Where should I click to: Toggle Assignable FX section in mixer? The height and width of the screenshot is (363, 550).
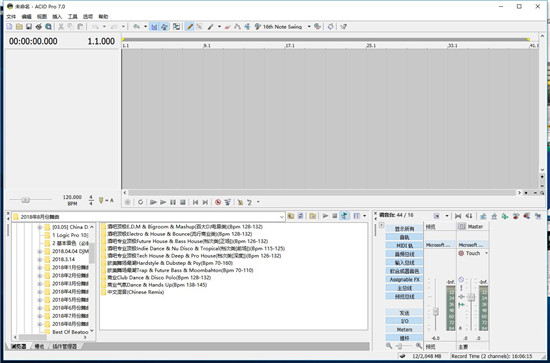coord(404,280)
